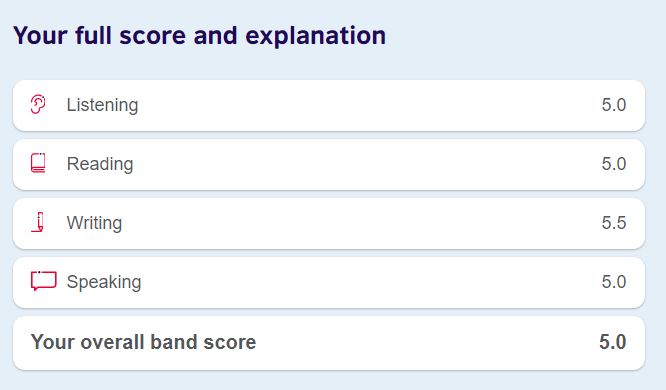Image resolution: width=666 pixels, height=390 pixels.
Task: Expand the Reading score explanation
Action: click(329, 164)
